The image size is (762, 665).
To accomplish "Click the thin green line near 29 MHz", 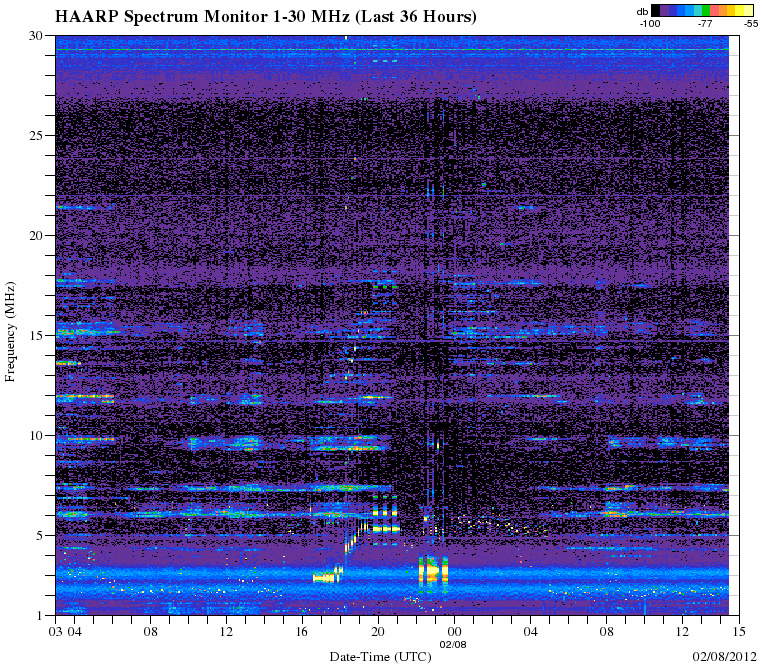I will (x=392, y=49).
